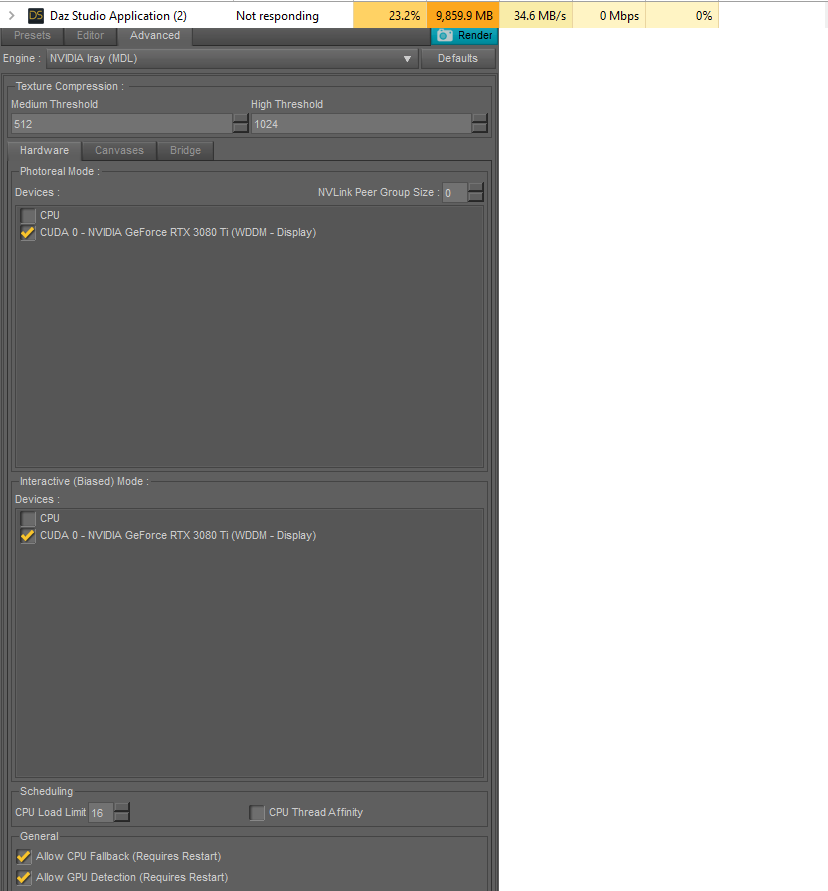Click the 9,859.9 MB memory cell
This screenshot has height=891, width=828.
coord(463,15)
